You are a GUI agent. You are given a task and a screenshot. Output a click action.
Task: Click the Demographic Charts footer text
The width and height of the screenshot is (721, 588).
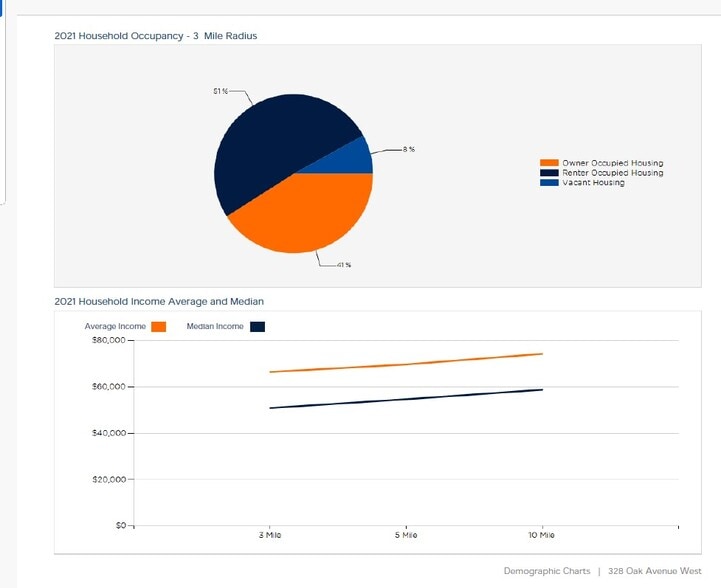(546, 571)
